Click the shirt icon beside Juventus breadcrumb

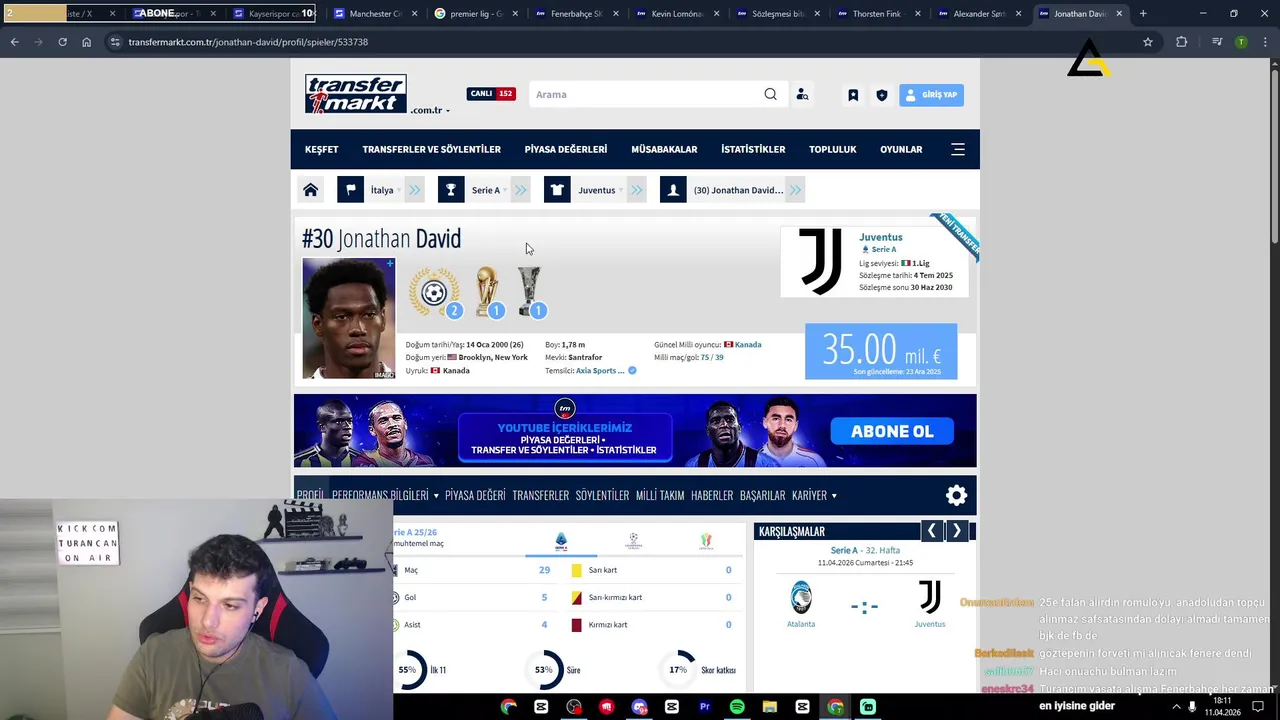557,190
